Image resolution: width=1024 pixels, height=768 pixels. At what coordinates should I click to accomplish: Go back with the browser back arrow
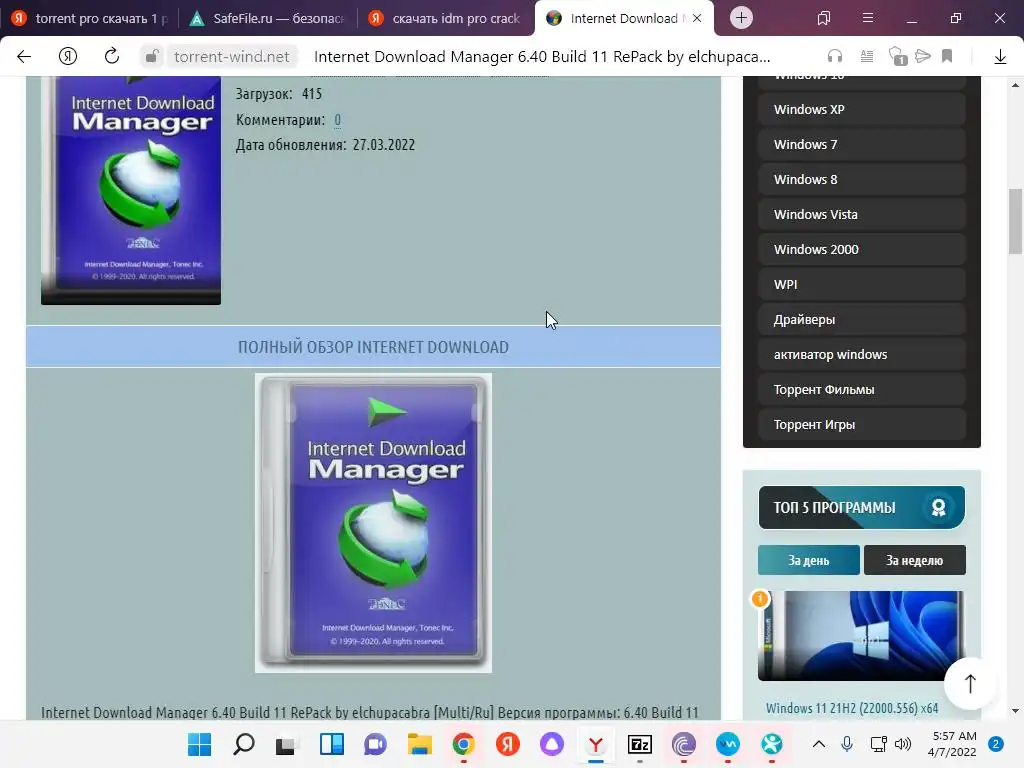point(24,57)
